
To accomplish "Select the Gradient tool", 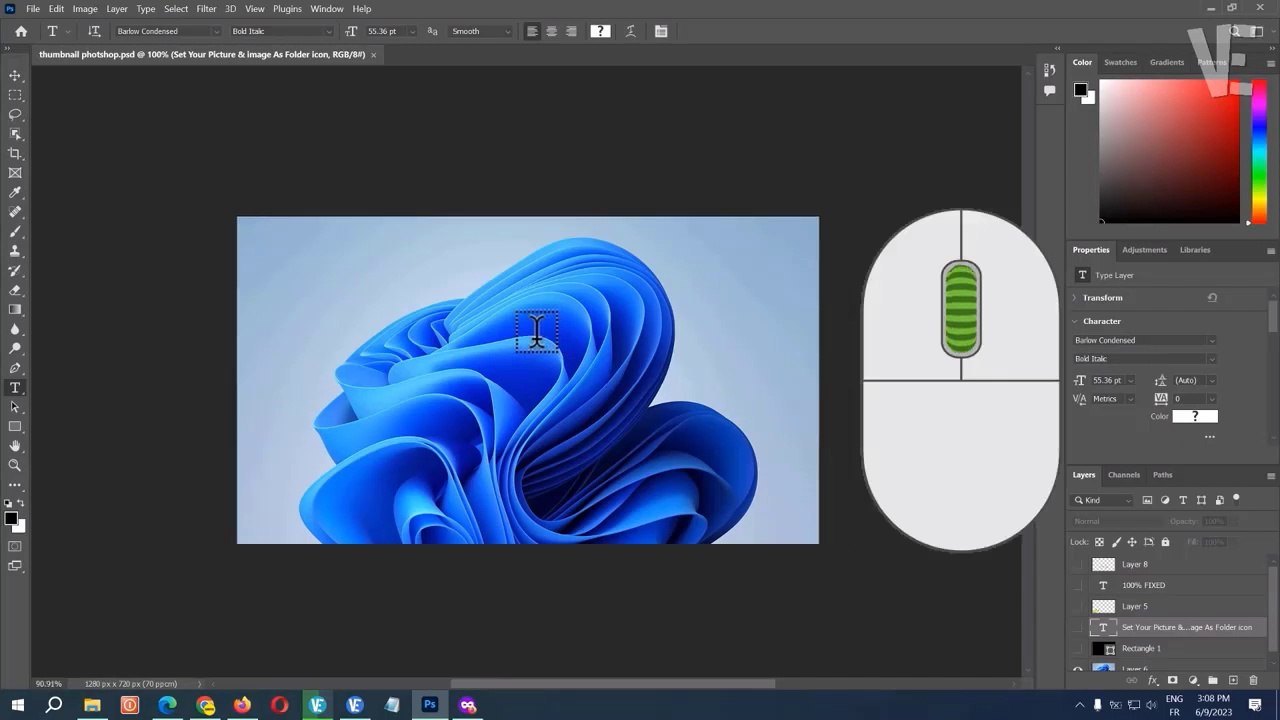I will [x=15, y=310].
